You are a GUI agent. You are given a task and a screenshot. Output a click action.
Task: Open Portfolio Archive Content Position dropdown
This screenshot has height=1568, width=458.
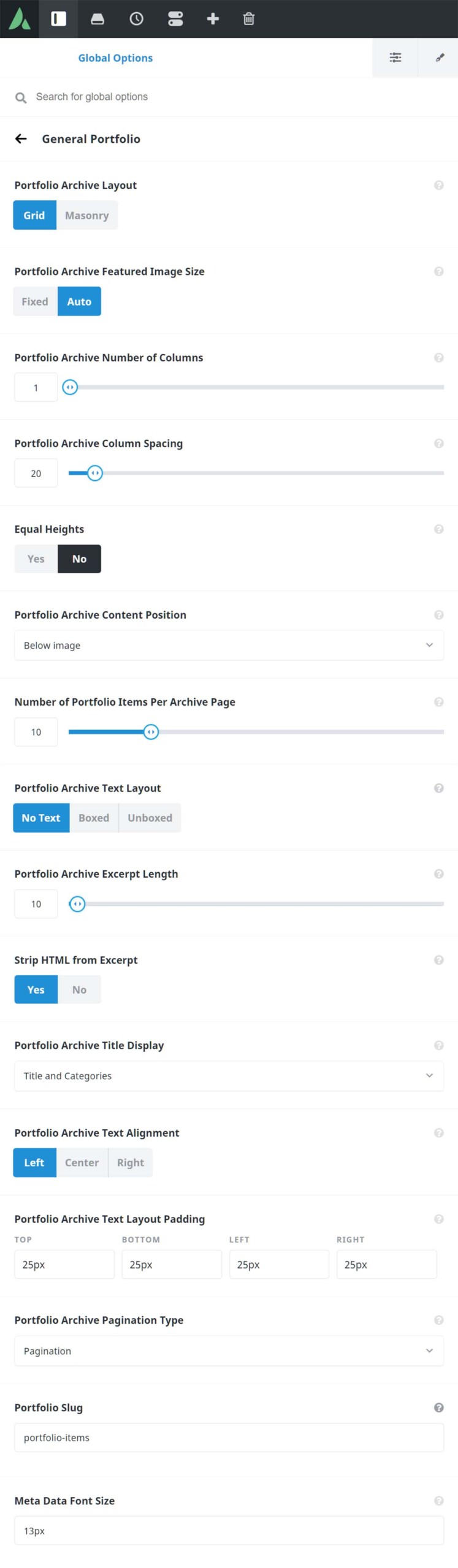pos(229,645)
